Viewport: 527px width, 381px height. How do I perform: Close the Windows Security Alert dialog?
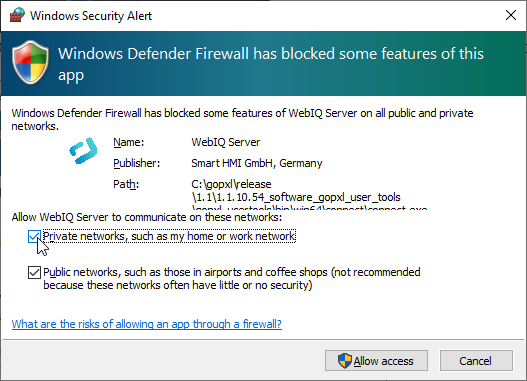coord(511,15)
